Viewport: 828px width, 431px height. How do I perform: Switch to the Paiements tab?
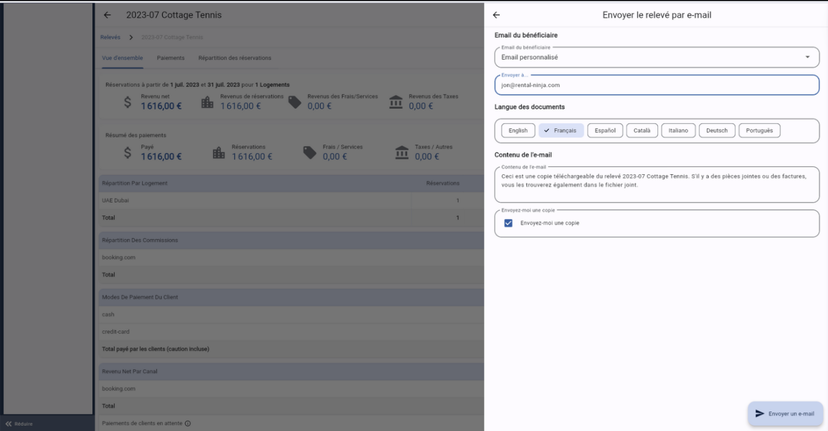tap(170, 58)
